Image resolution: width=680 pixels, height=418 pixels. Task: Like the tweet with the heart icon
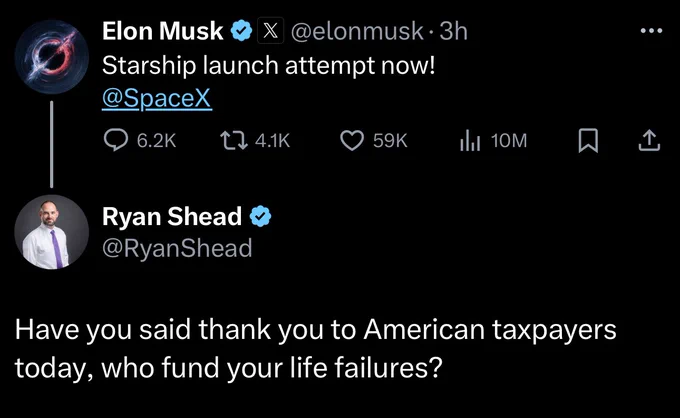352,140
